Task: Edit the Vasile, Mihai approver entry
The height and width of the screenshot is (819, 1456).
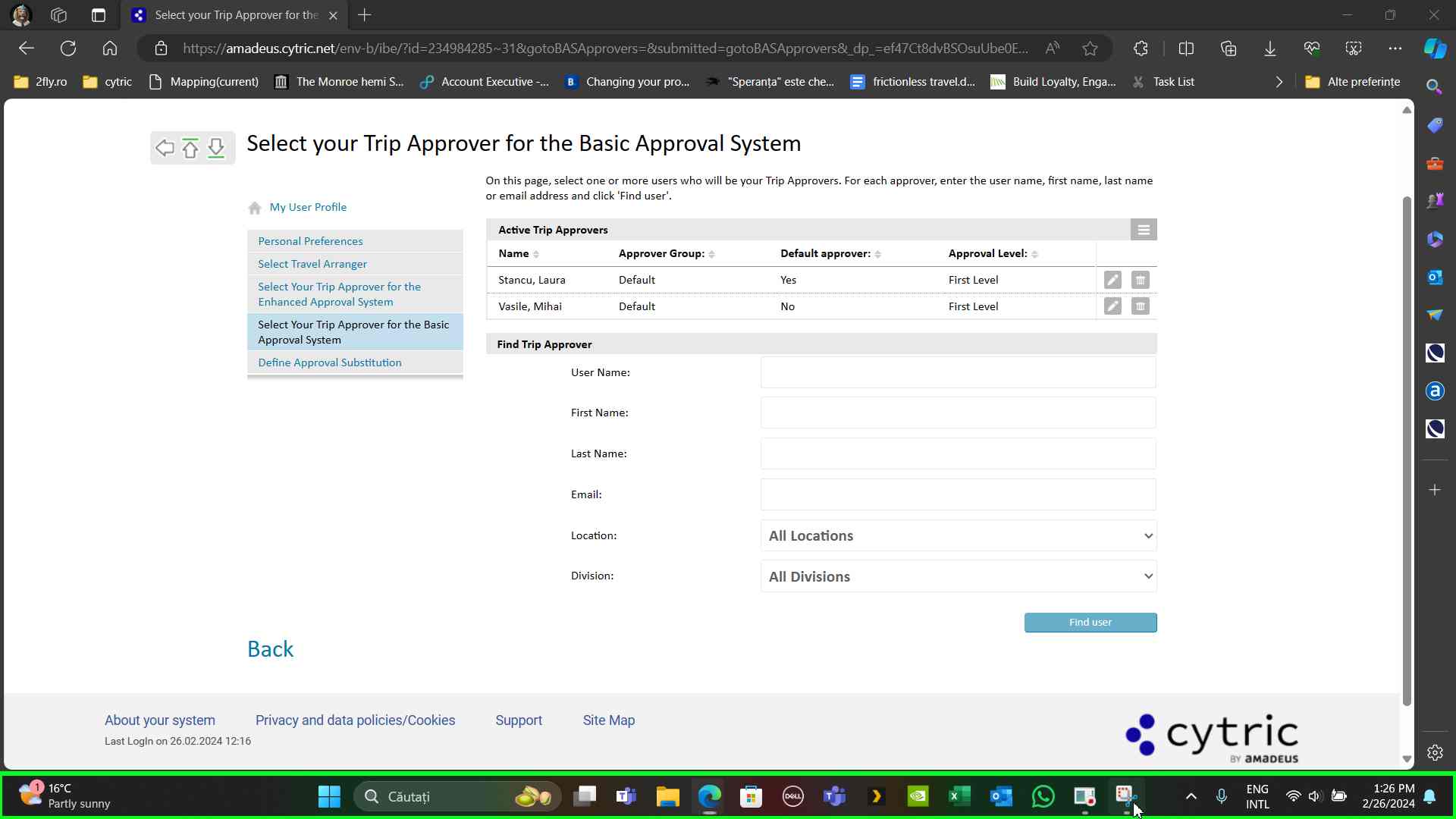Action: tap(1112, 306)
